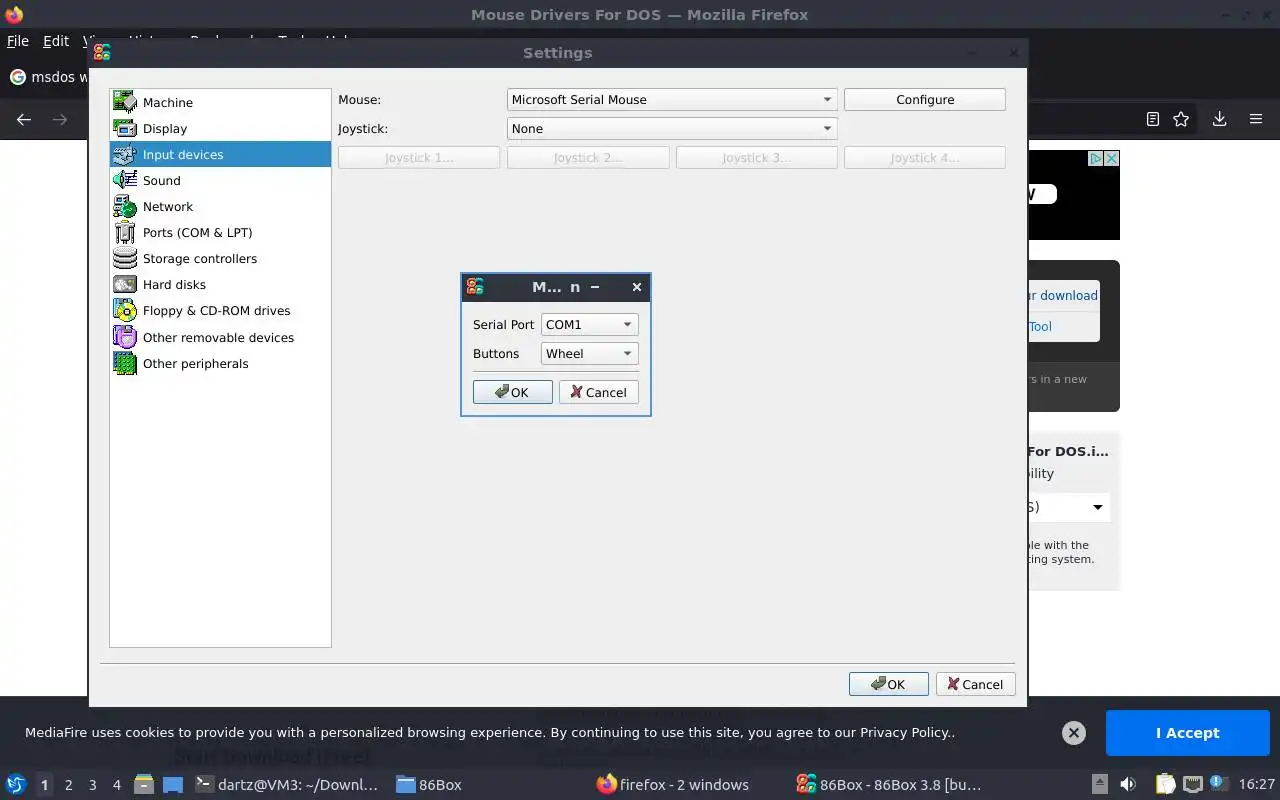The height and width of the screenshot is (800, 1280).
Task: Open Network settings via globe icon
Action: coord(125,206)
